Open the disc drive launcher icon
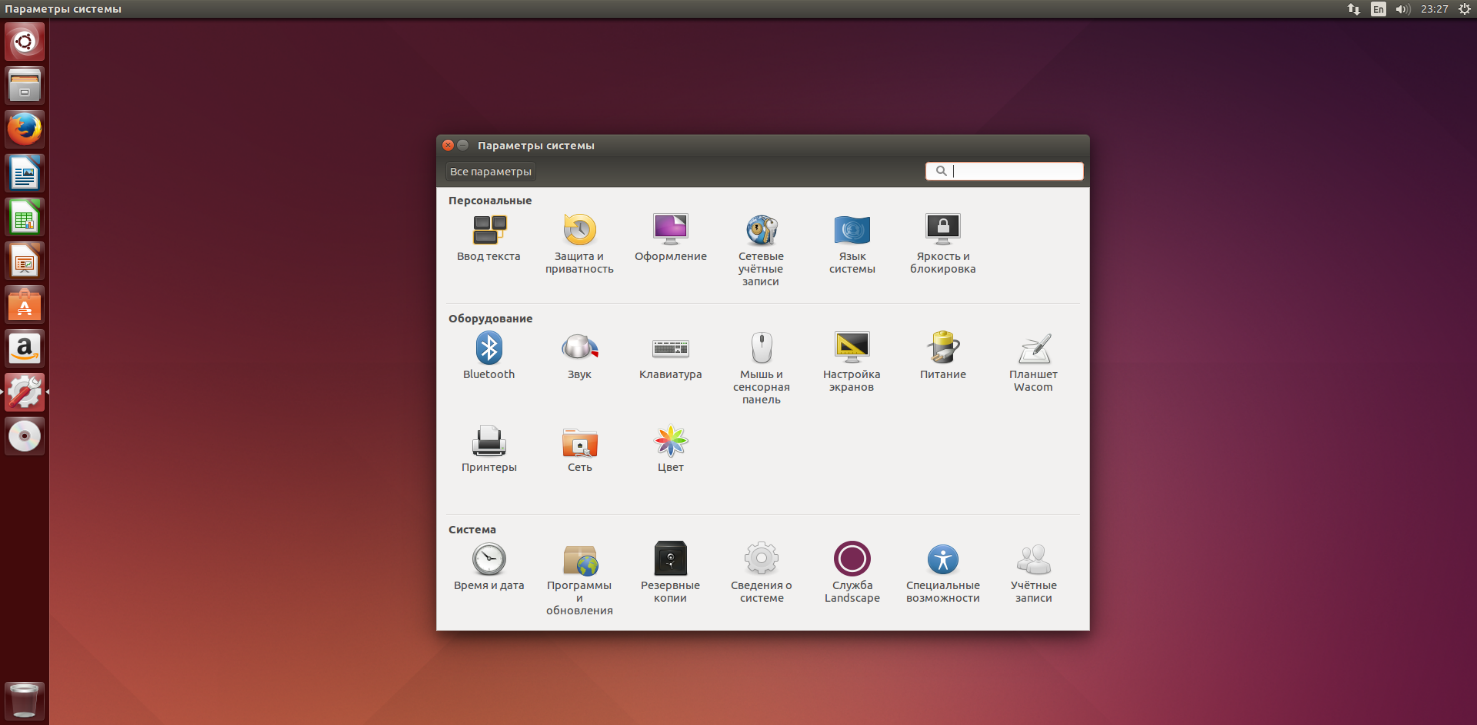The image size is (1477, 725). pyautogui.click(x=25, y=436)
